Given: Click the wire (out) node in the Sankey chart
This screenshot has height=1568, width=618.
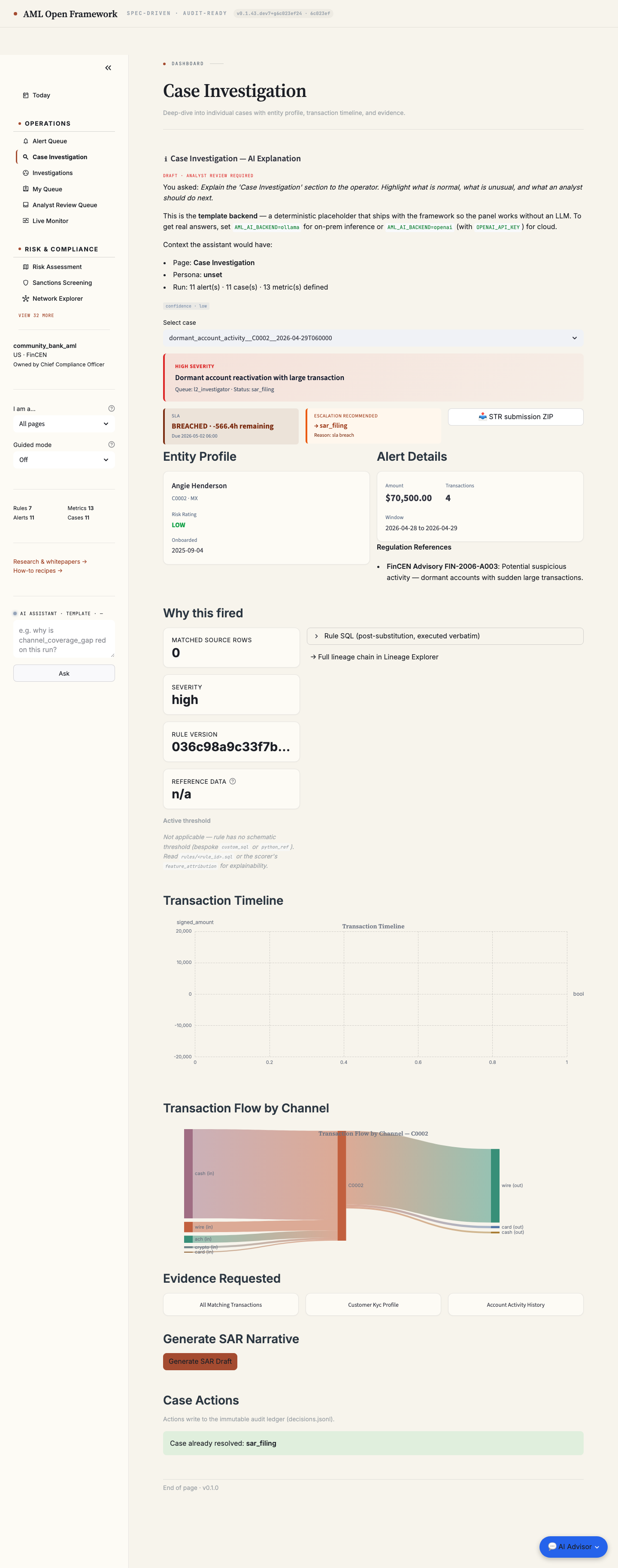Looking at the screenshot, I should 495,1186.
